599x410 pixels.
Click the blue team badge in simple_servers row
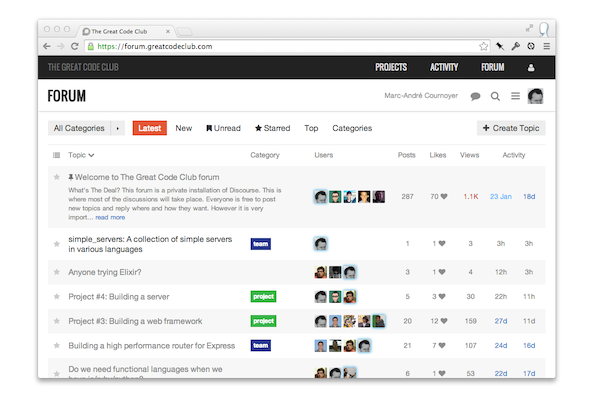(261, 244)
